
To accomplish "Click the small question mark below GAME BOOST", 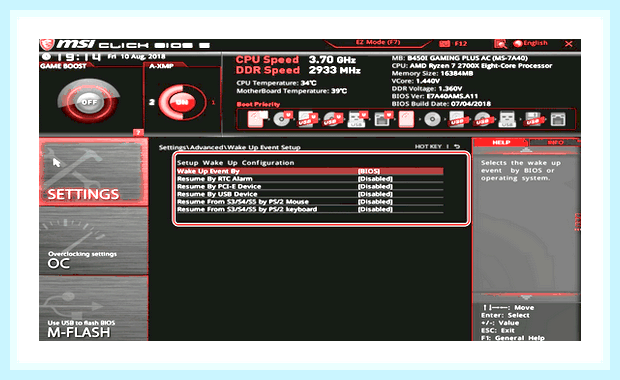I will (x=138, y=132).
